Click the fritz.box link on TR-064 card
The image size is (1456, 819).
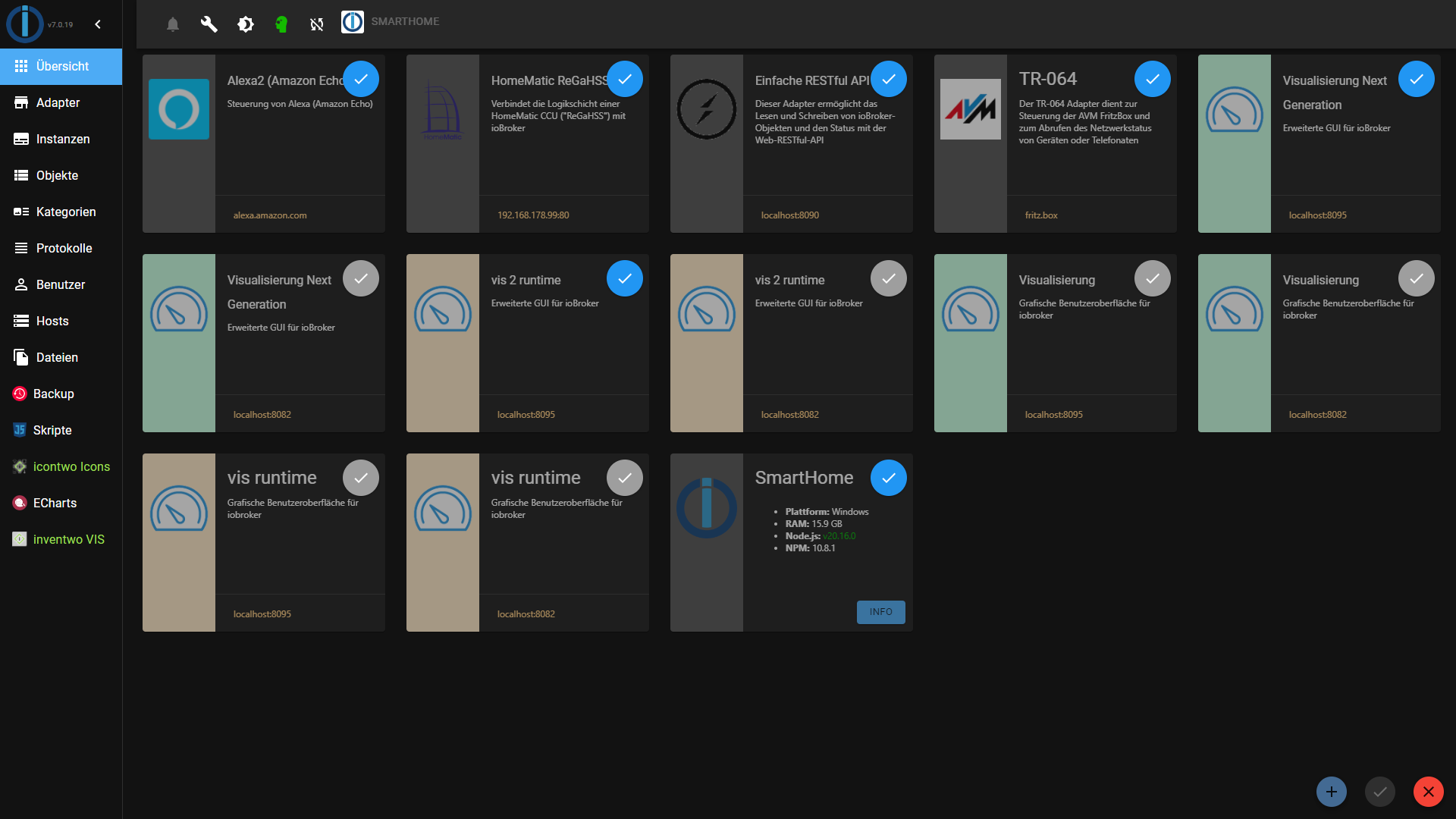click(x=1041, y=215)
